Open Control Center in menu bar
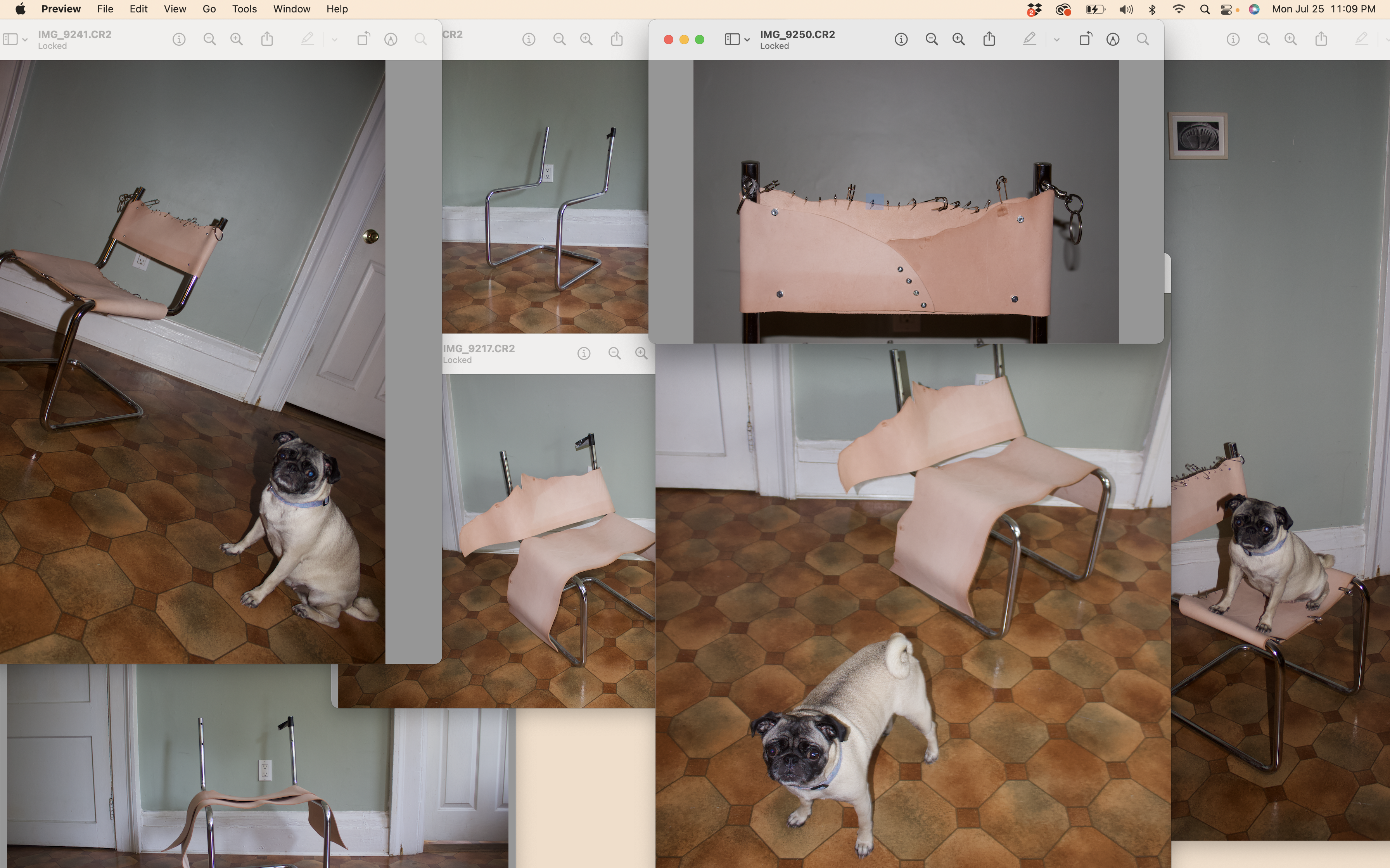 pos(1226,9)
